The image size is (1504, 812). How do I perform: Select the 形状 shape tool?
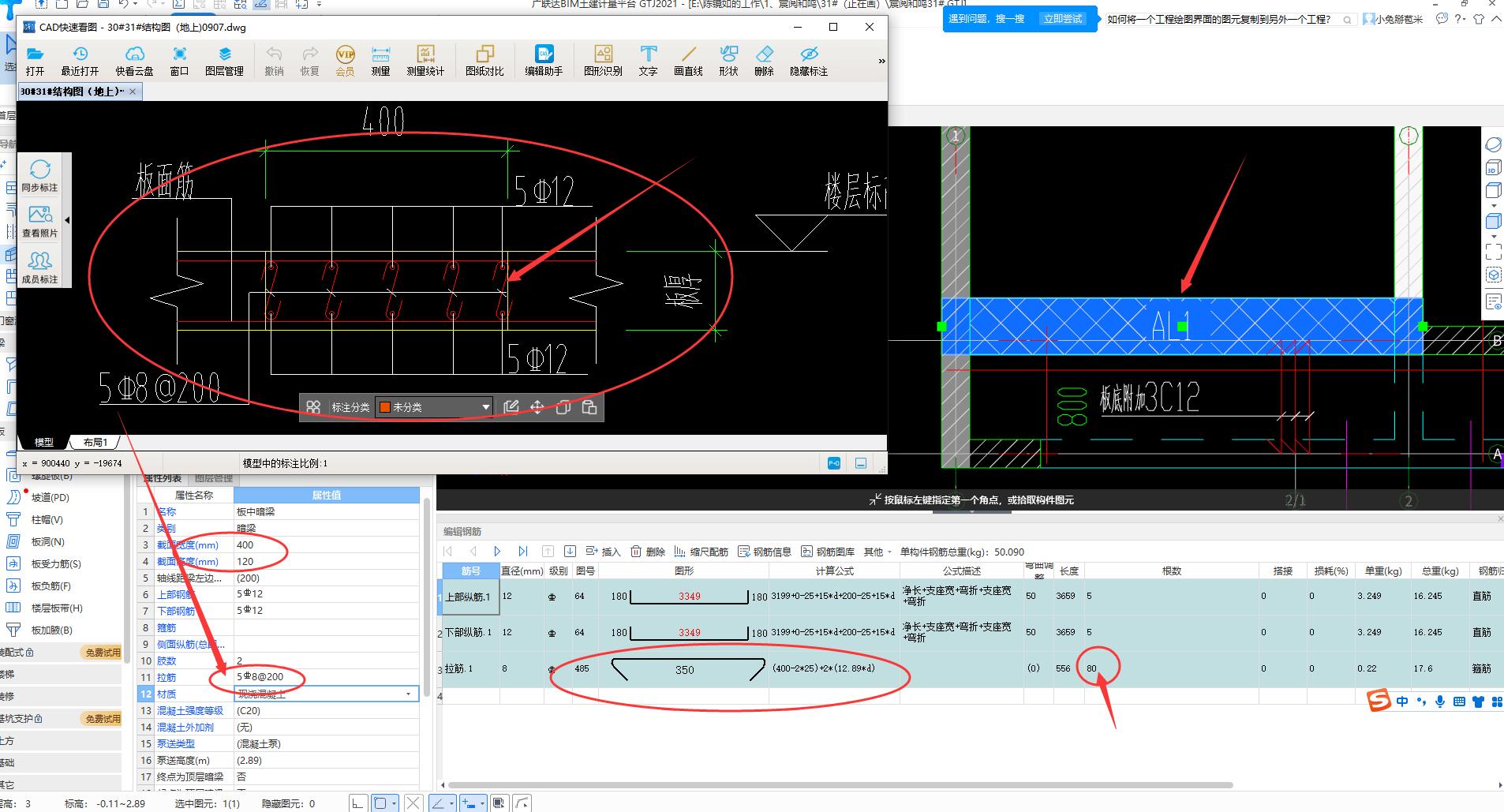[728, 61]
